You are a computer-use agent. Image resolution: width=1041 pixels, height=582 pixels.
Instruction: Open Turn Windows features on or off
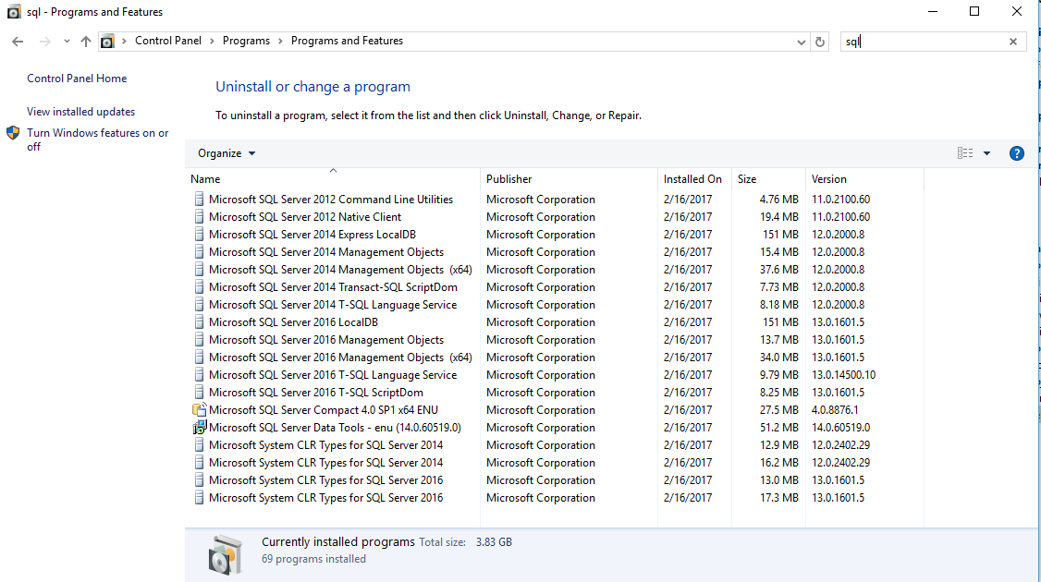point(98,139)
